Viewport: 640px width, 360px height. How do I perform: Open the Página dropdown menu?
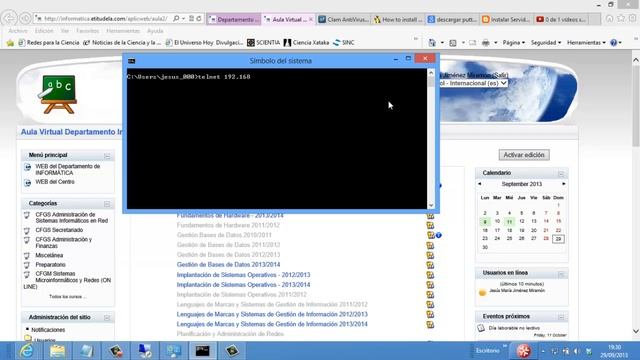coord(513,42)
